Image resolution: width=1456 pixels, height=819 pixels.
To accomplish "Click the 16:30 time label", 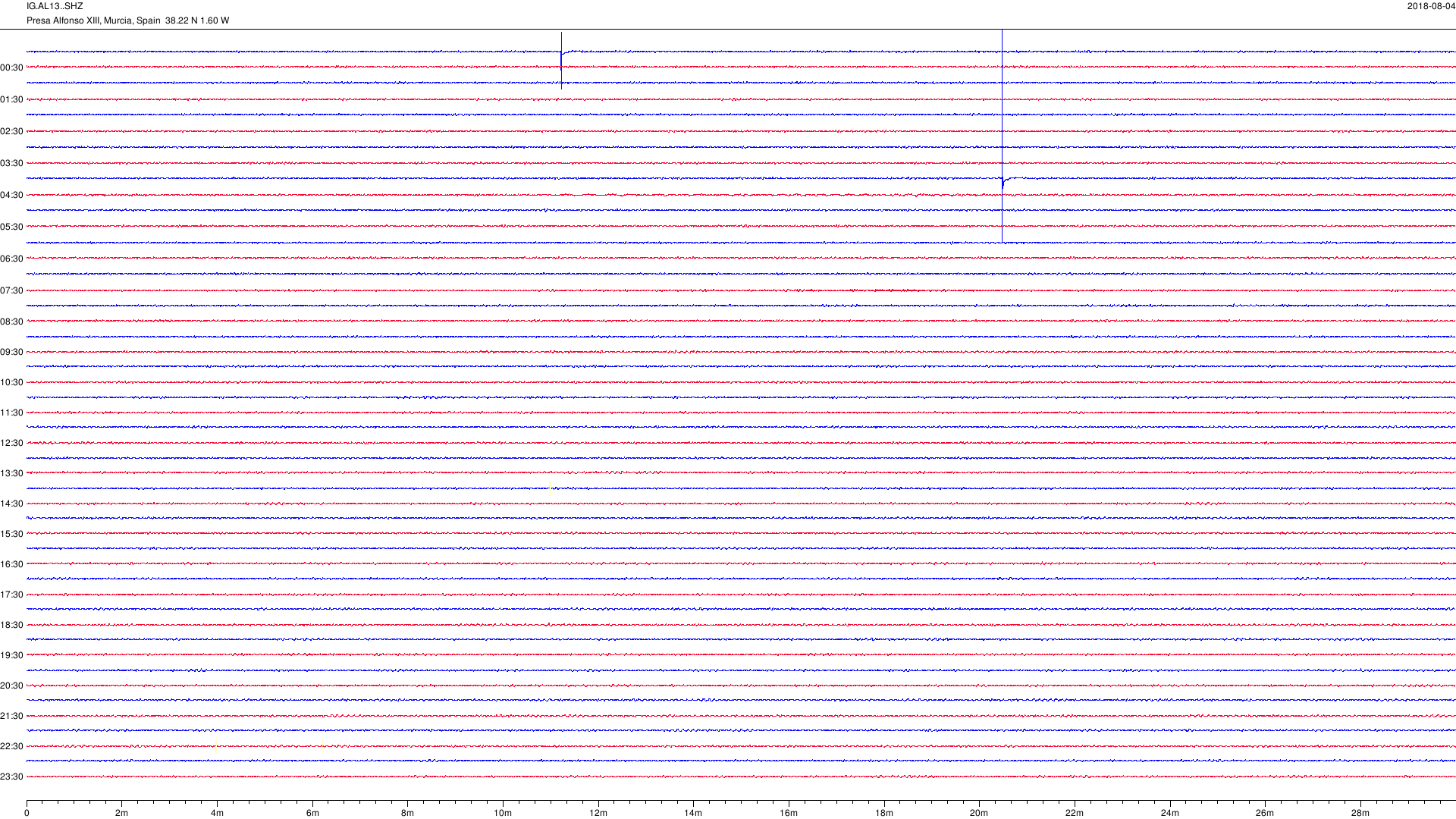I will pyautogui.click(x=11, y=564).
